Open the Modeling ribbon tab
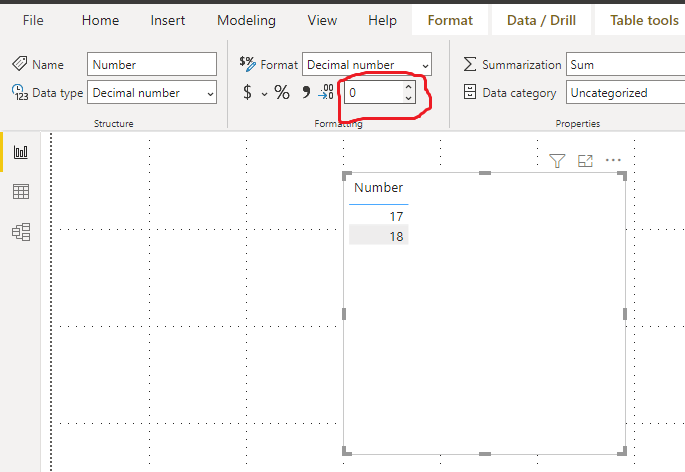Image resolution: width=685 pixels, height=472 pixels. point(246,20)
